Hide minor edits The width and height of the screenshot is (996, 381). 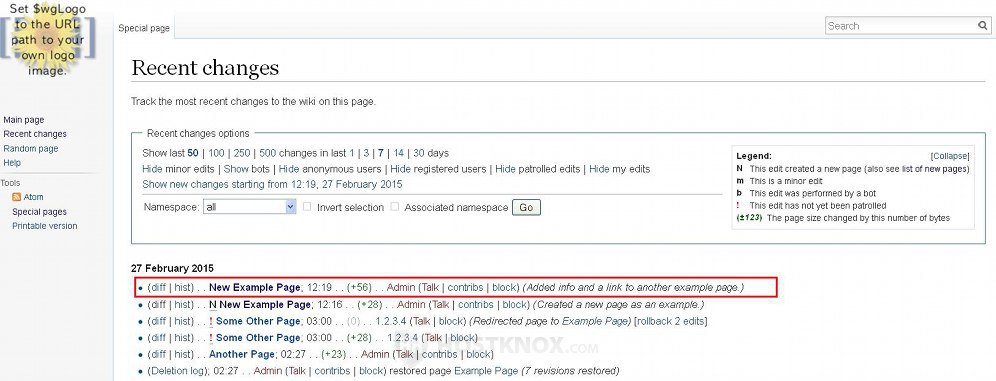point(152,169)
